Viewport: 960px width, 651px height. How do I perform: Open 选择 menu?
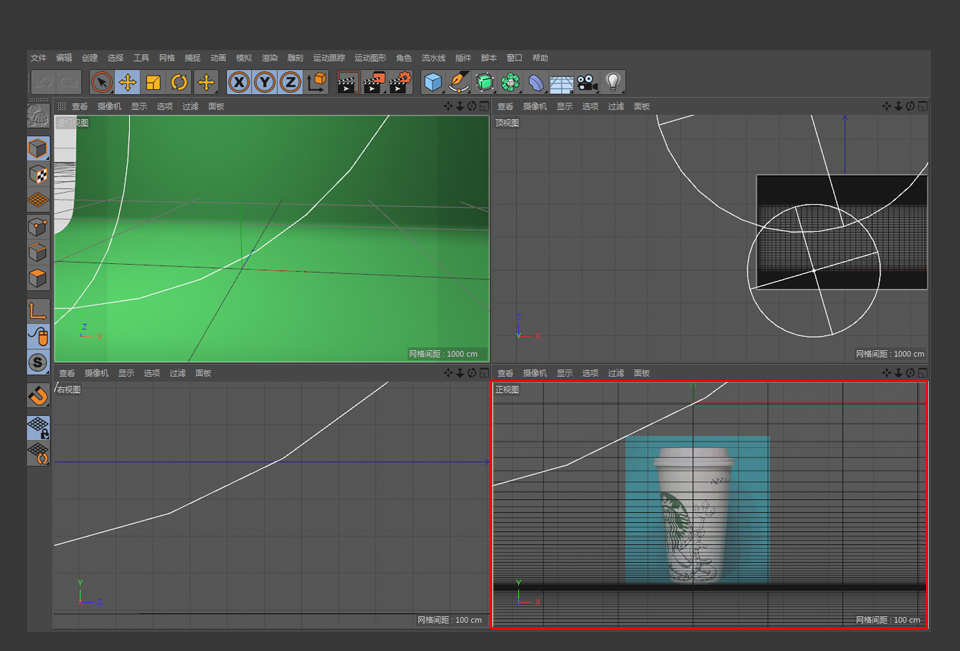coord(116,58)
